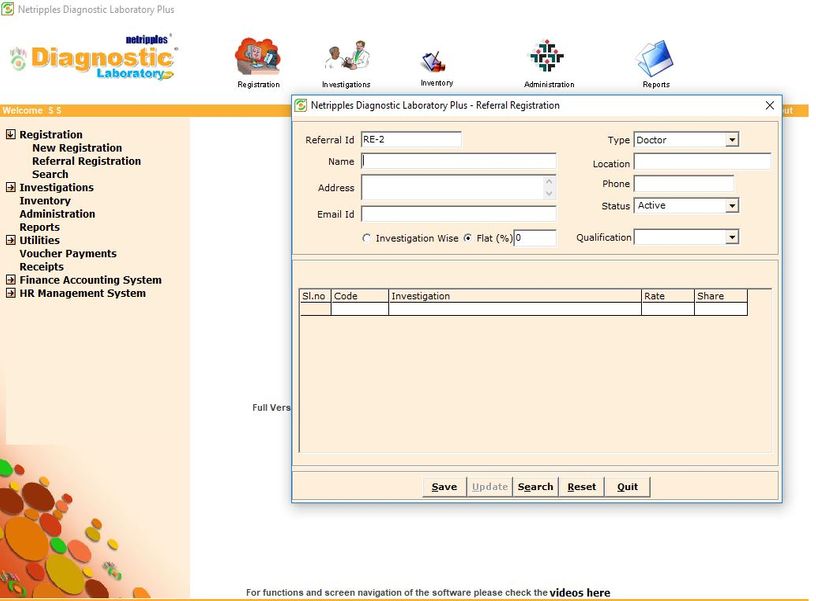Viewport: 816px width, 601px height.
Task: Expand the Investigations tree node
Action: (x=10, y=187)
